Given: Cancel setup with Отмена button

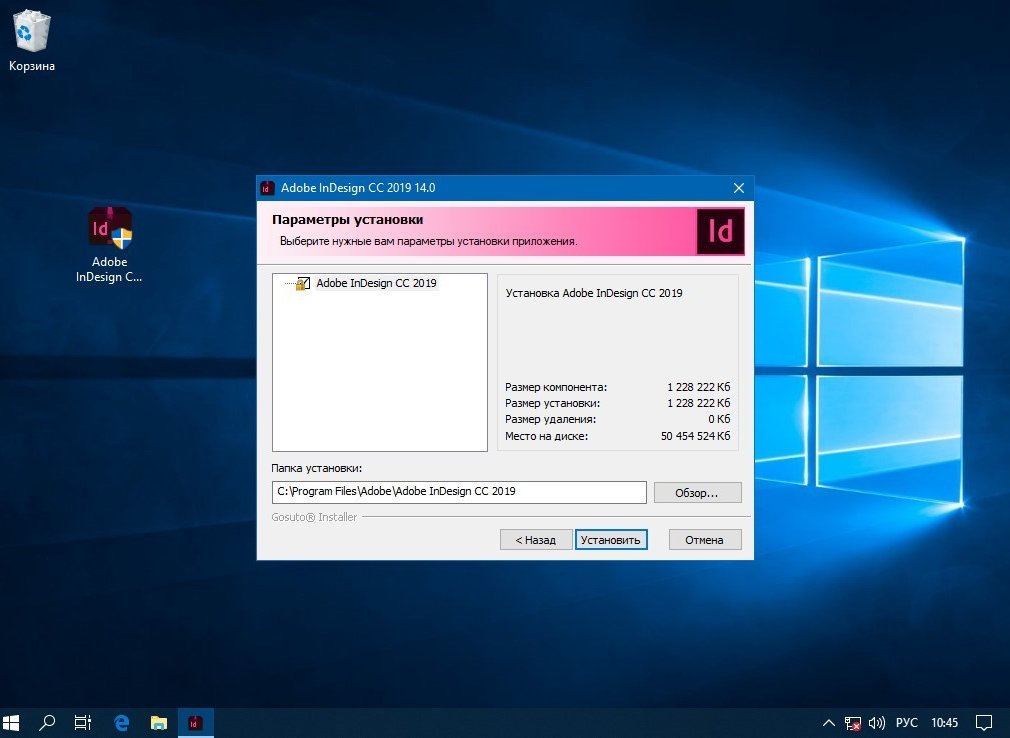Looking at the screenshot, I should (x=705, y=540).
